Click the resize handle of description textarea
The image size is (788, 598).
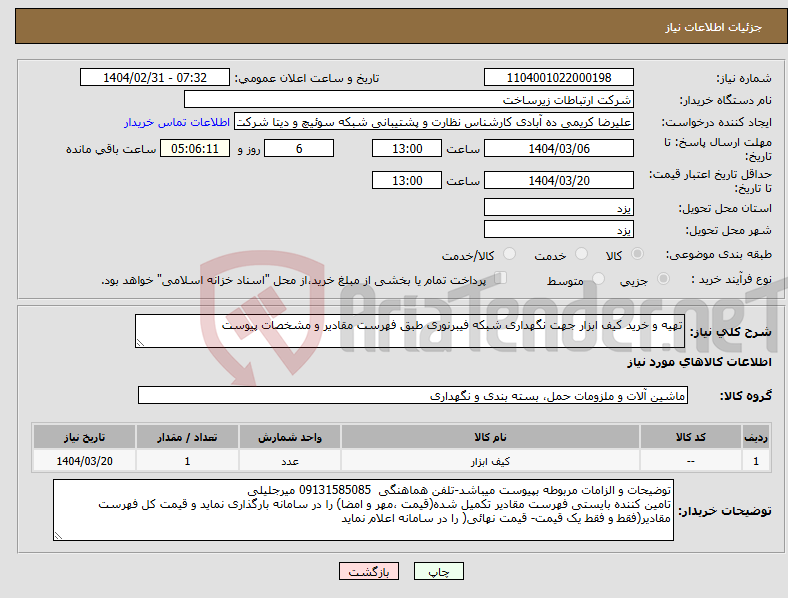pyautogui.click(x=140, y=343)
